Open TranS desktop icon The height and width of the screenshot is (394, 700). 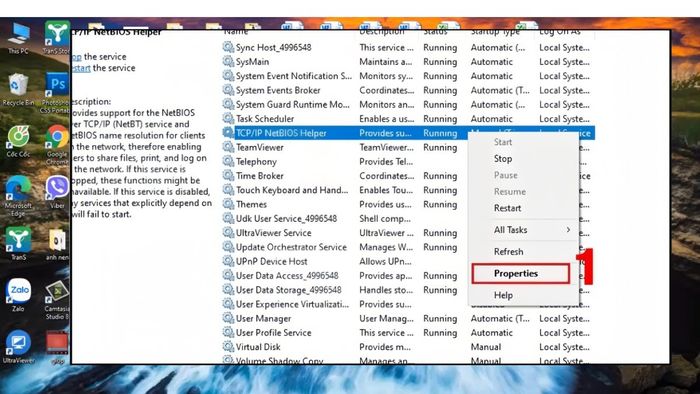point(18,243)
